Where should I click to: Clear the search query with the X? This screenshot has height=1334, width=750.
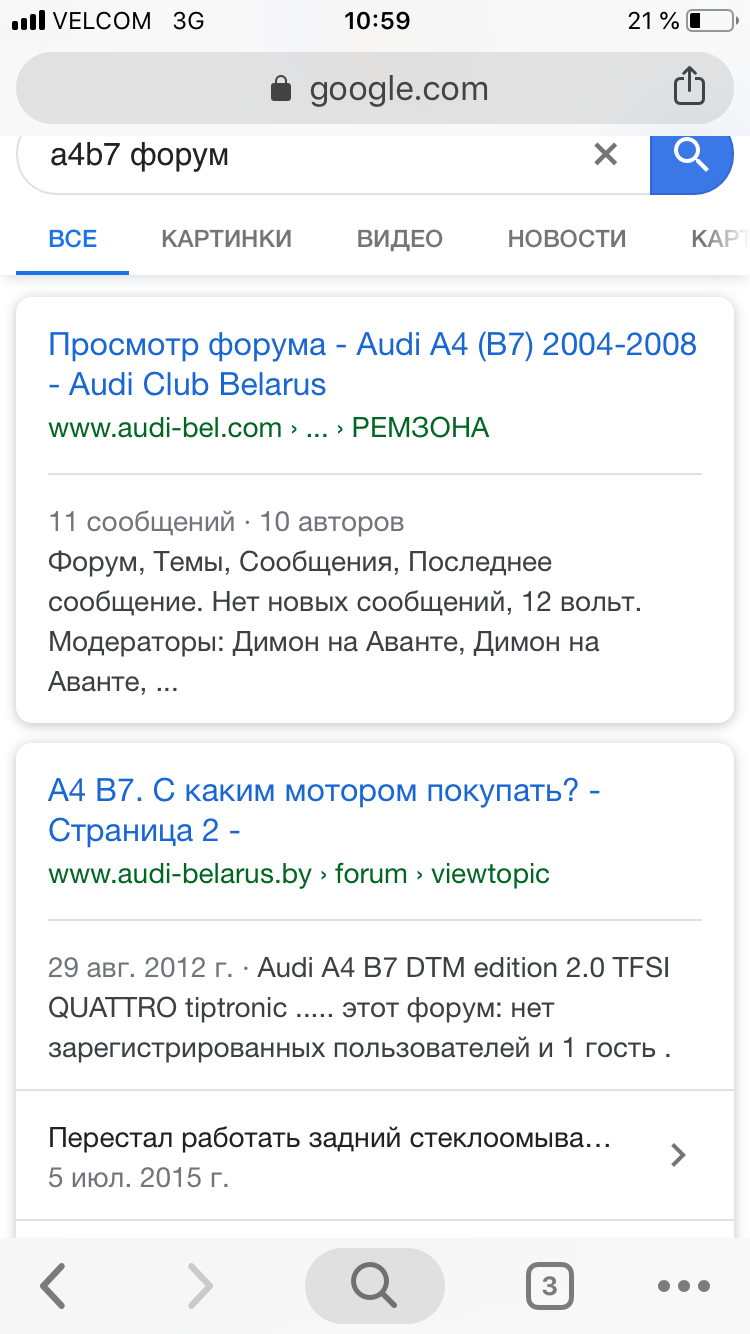(606, 154)
